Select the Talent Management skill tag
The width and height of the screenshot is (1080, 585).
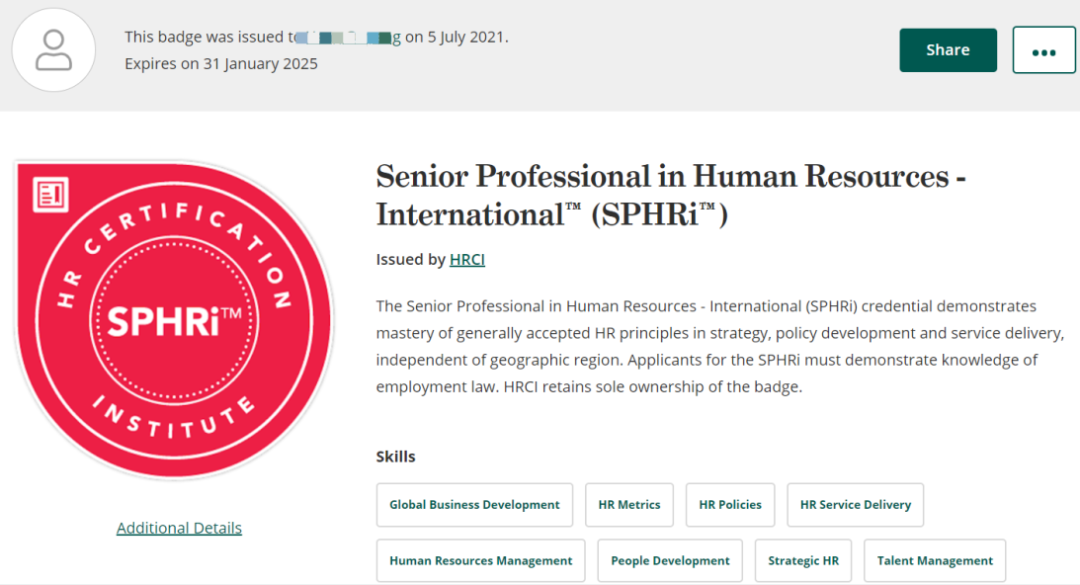point(935,561)
